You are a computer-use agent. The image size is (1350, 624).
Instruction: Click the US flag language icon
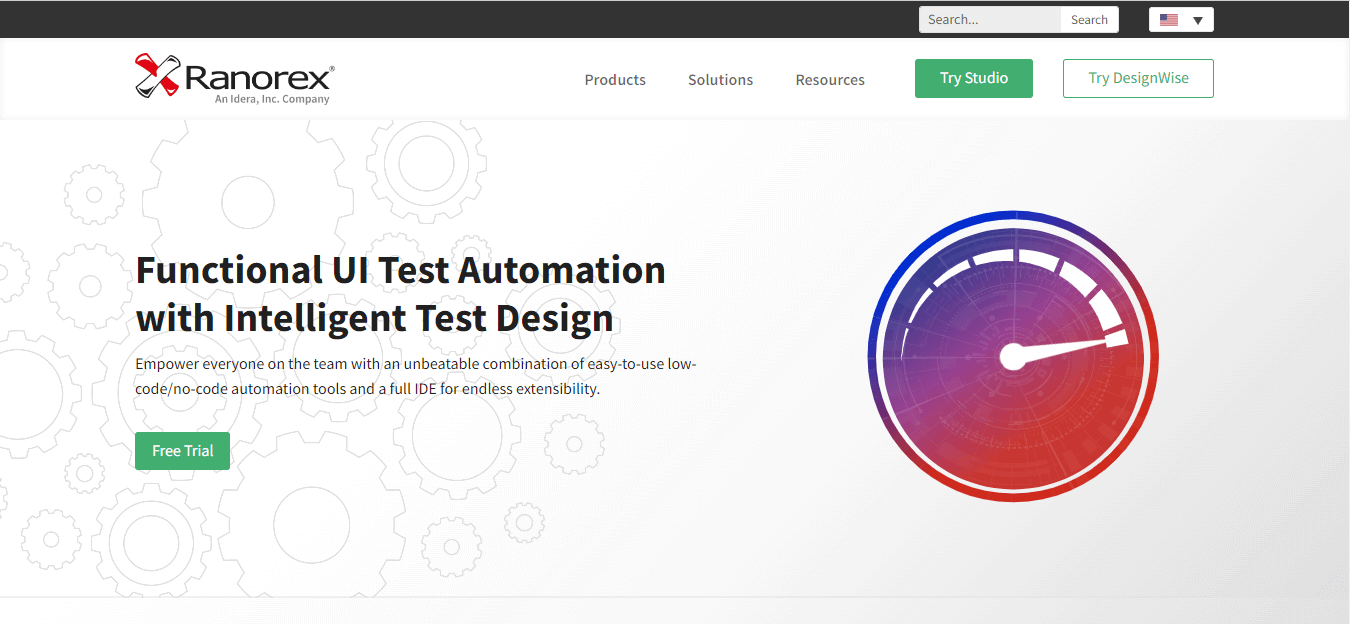1169,20
